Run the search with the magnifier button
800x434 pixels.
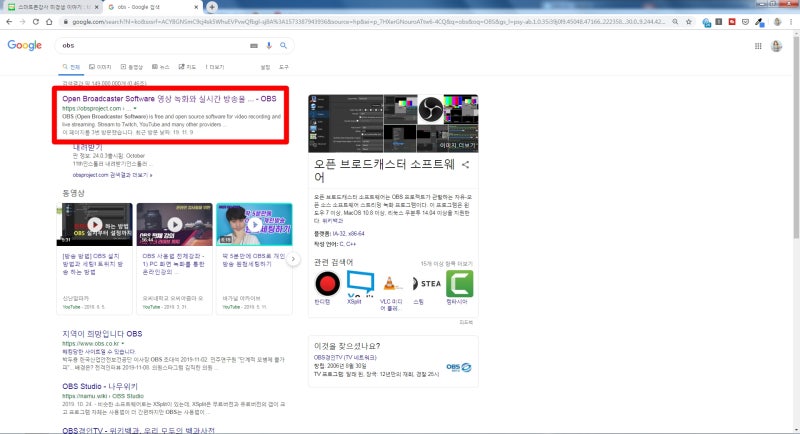[283, 46]
